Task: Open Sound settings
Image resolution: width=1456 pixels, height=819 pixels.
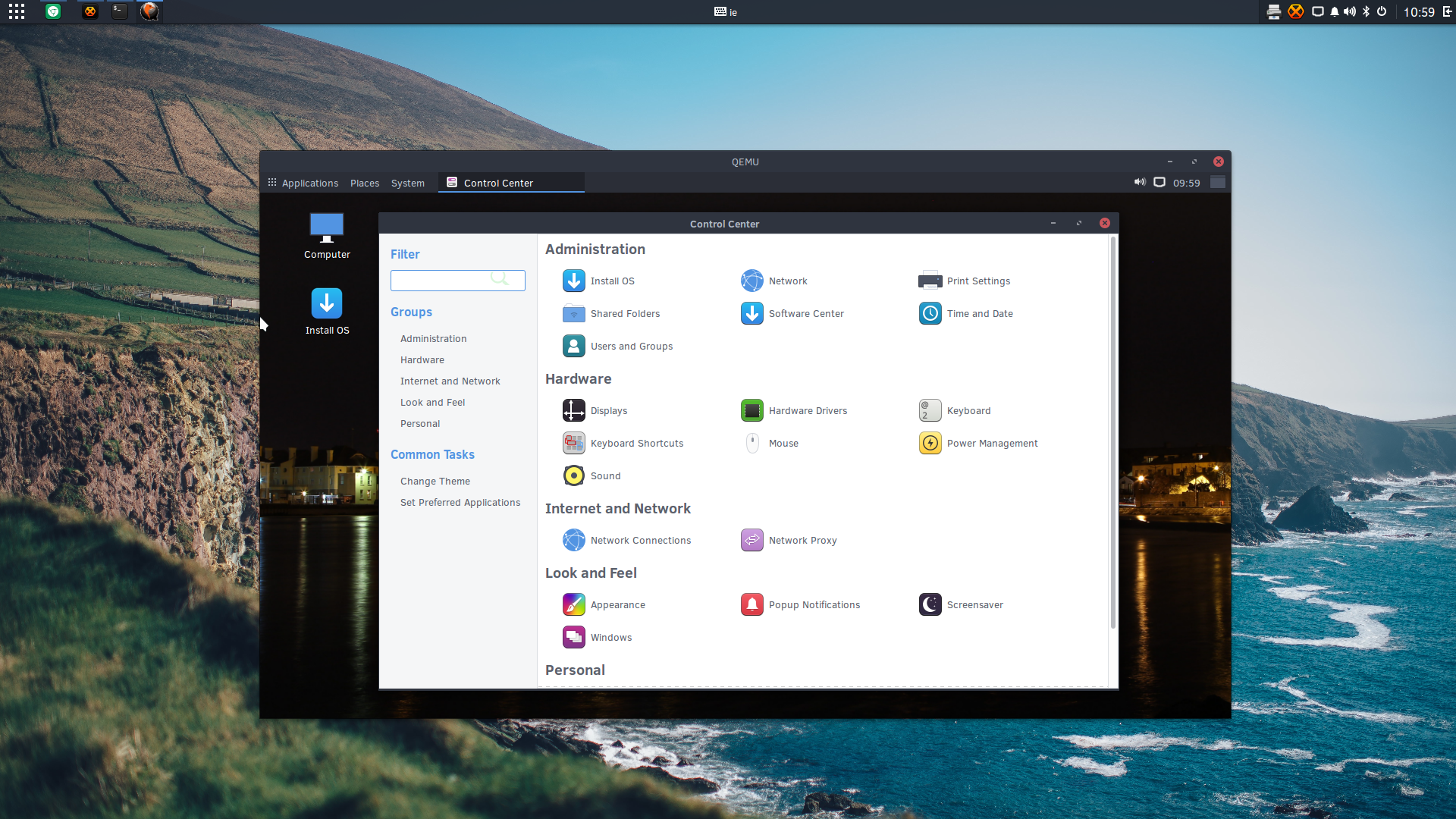Action: [591, 475]
